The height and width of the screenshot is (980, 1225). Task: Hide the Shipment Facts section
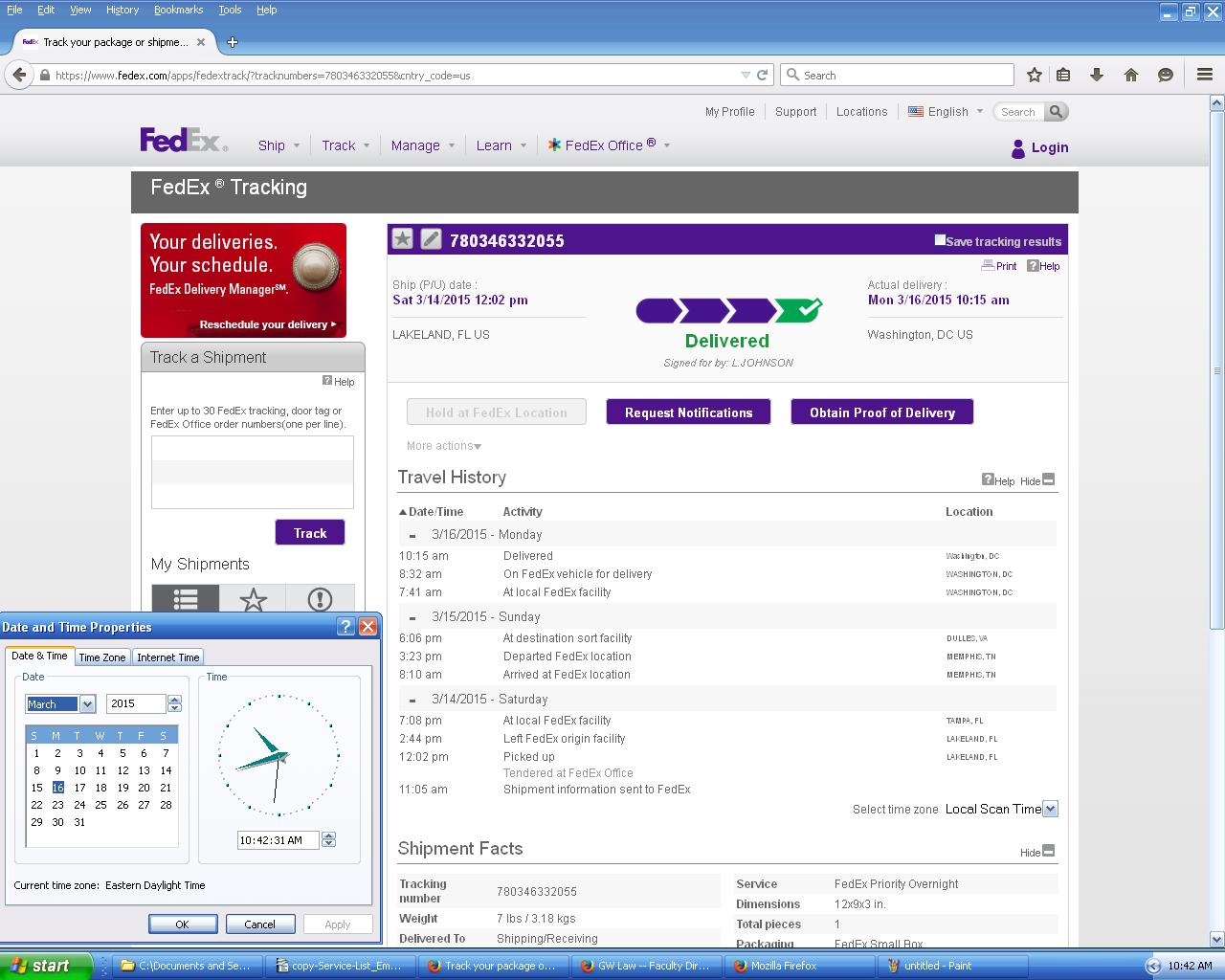pyautogui.click(x=1037, y=852)
